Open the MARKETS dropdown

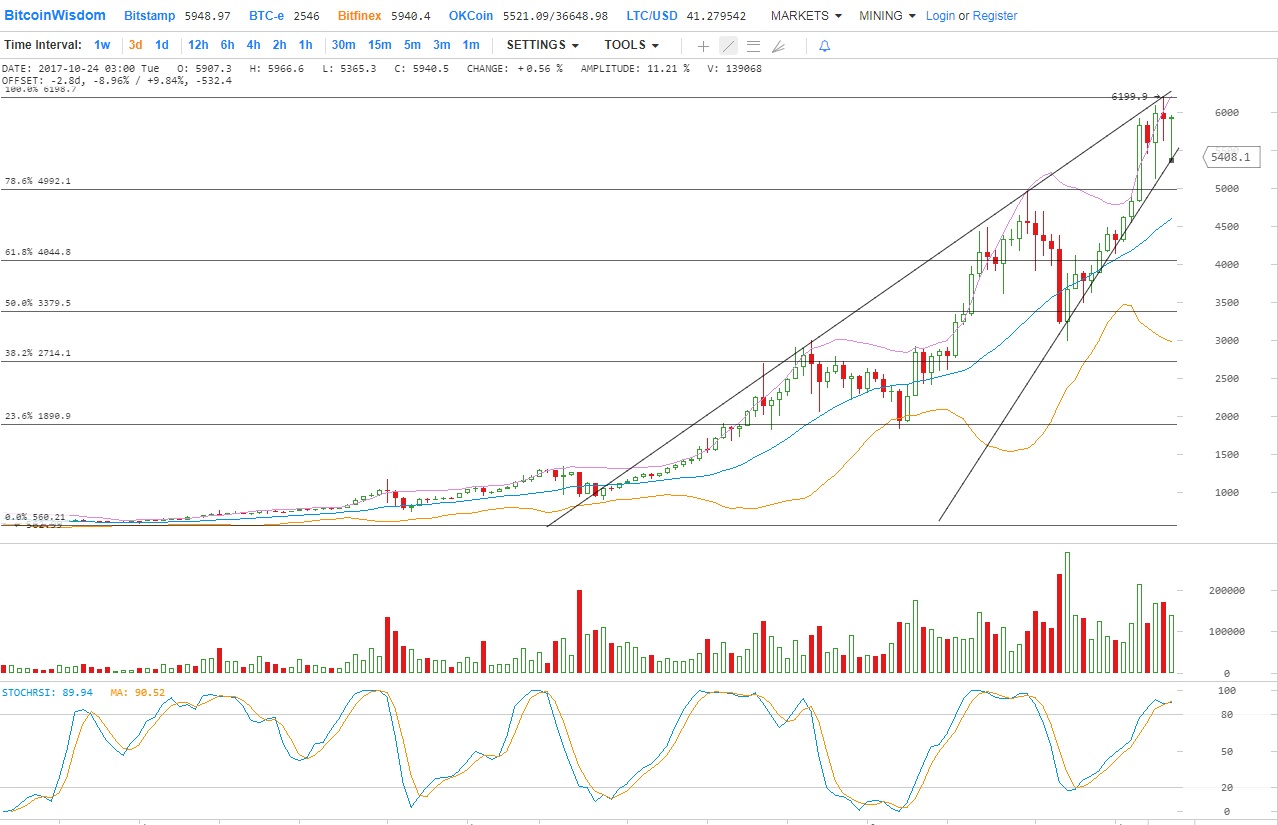pos(806,16)
